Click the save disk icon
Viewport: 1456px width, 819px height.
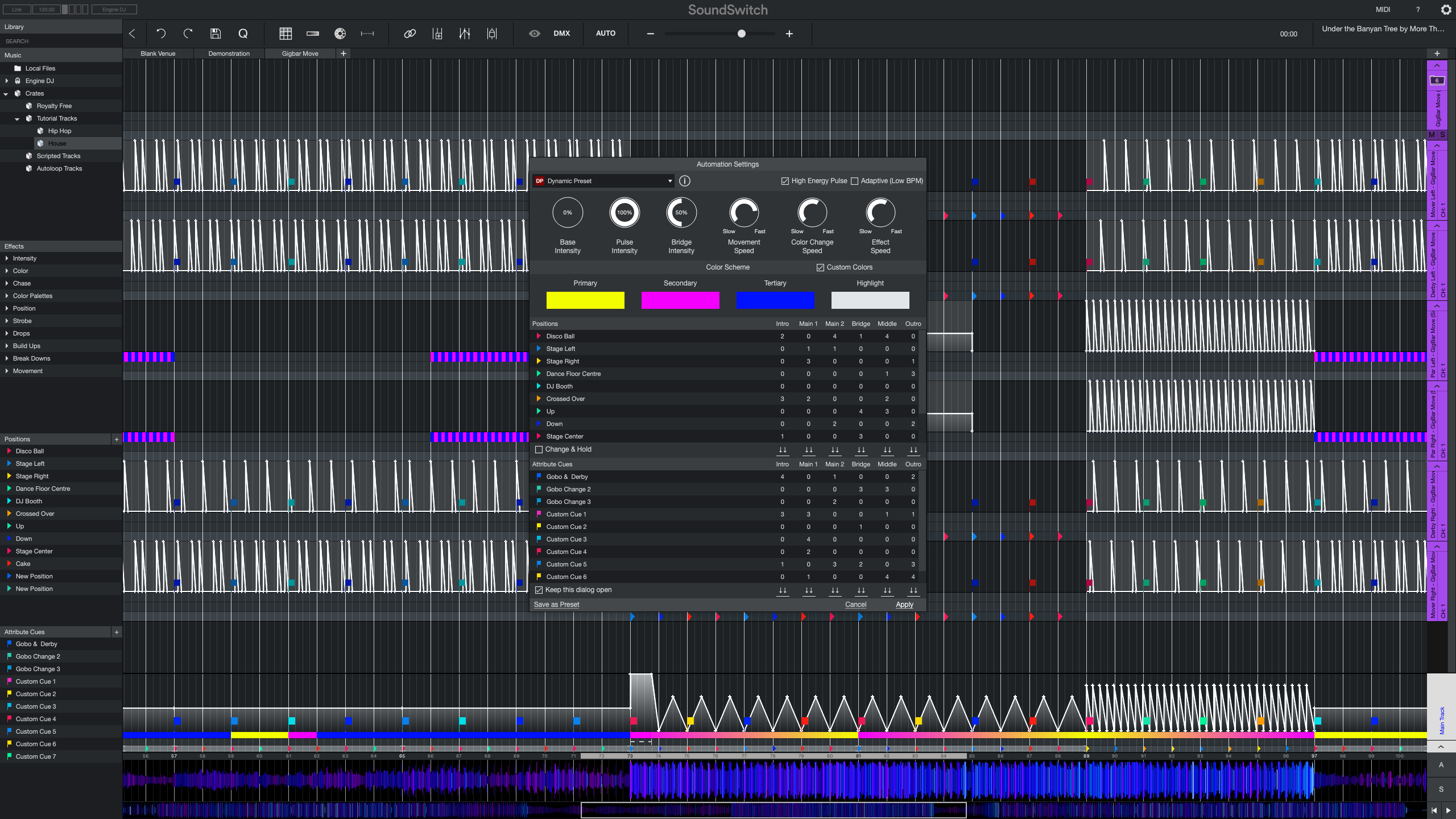pyautogui.click(x=216, y=34)
